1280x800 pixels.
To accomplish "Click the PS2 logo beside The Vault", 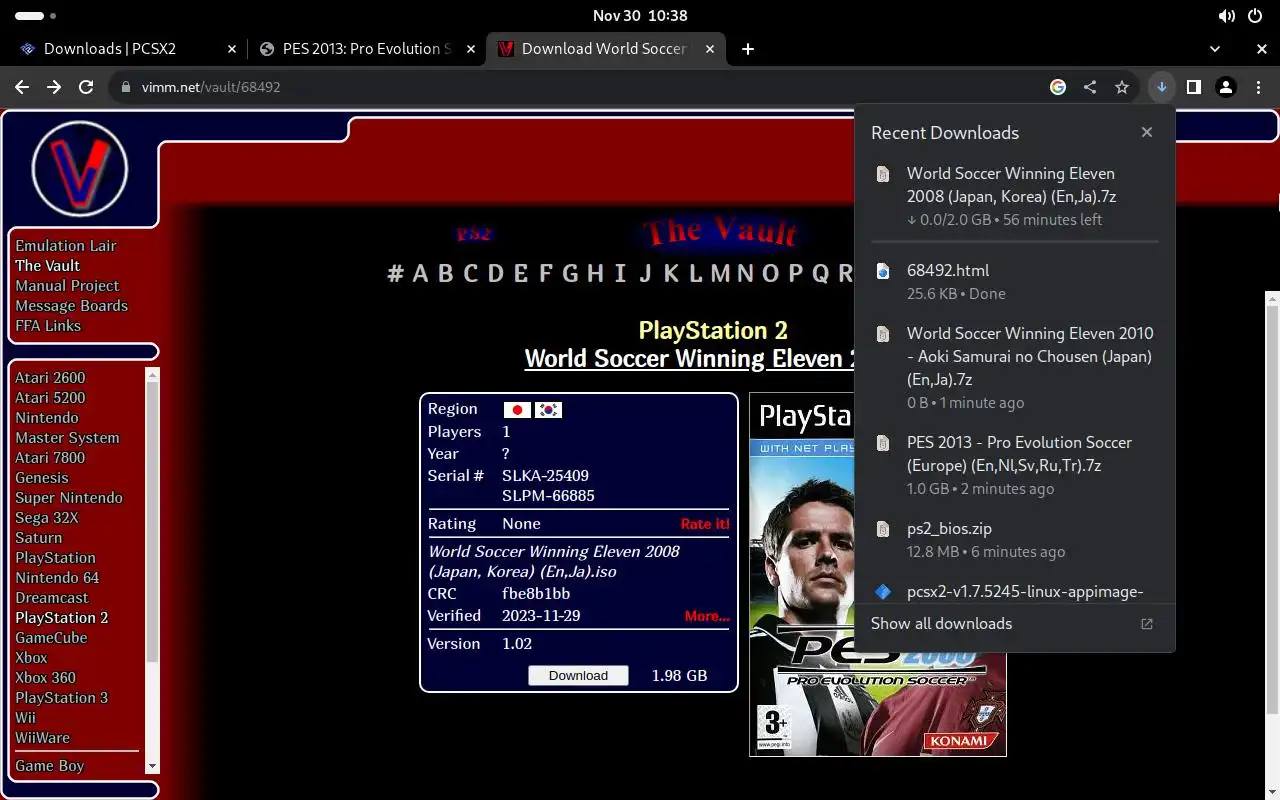I will click(474, 234).
